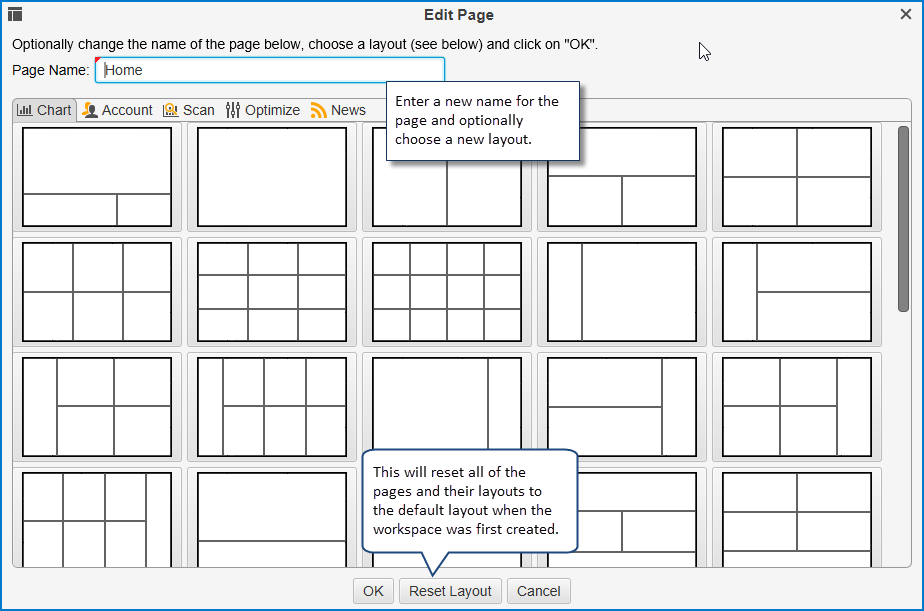Click into the Page Name text field

(x=270, y=70)
